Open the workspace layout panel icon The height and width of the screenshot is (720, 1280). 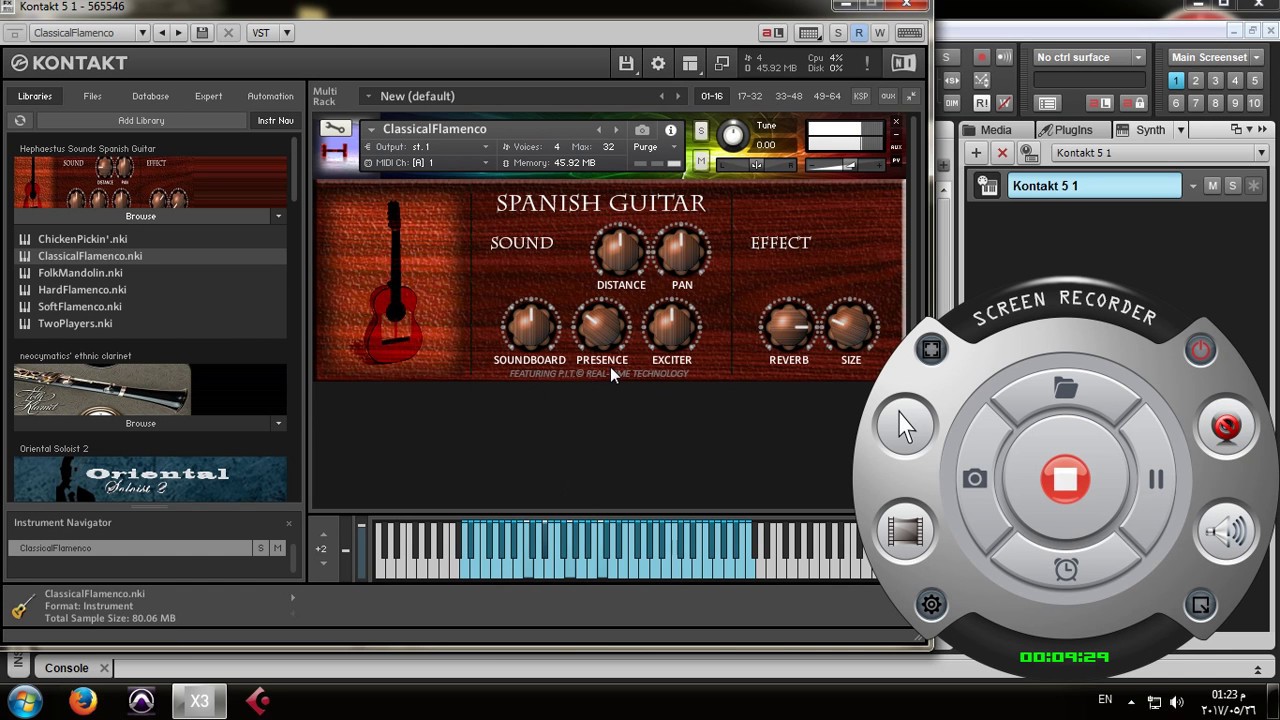(x=690, y=63)
